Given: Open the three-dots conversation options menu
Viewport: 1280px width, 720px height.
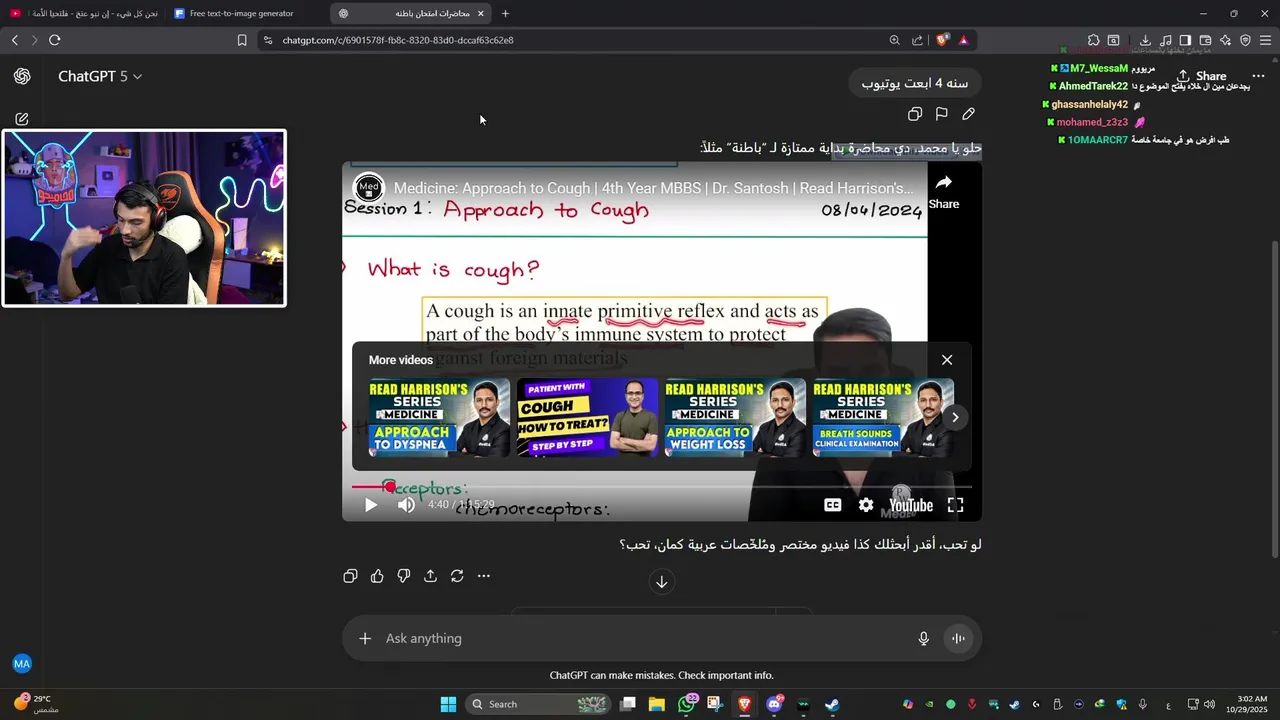Looking at the screenshot, I should 1258,76.
